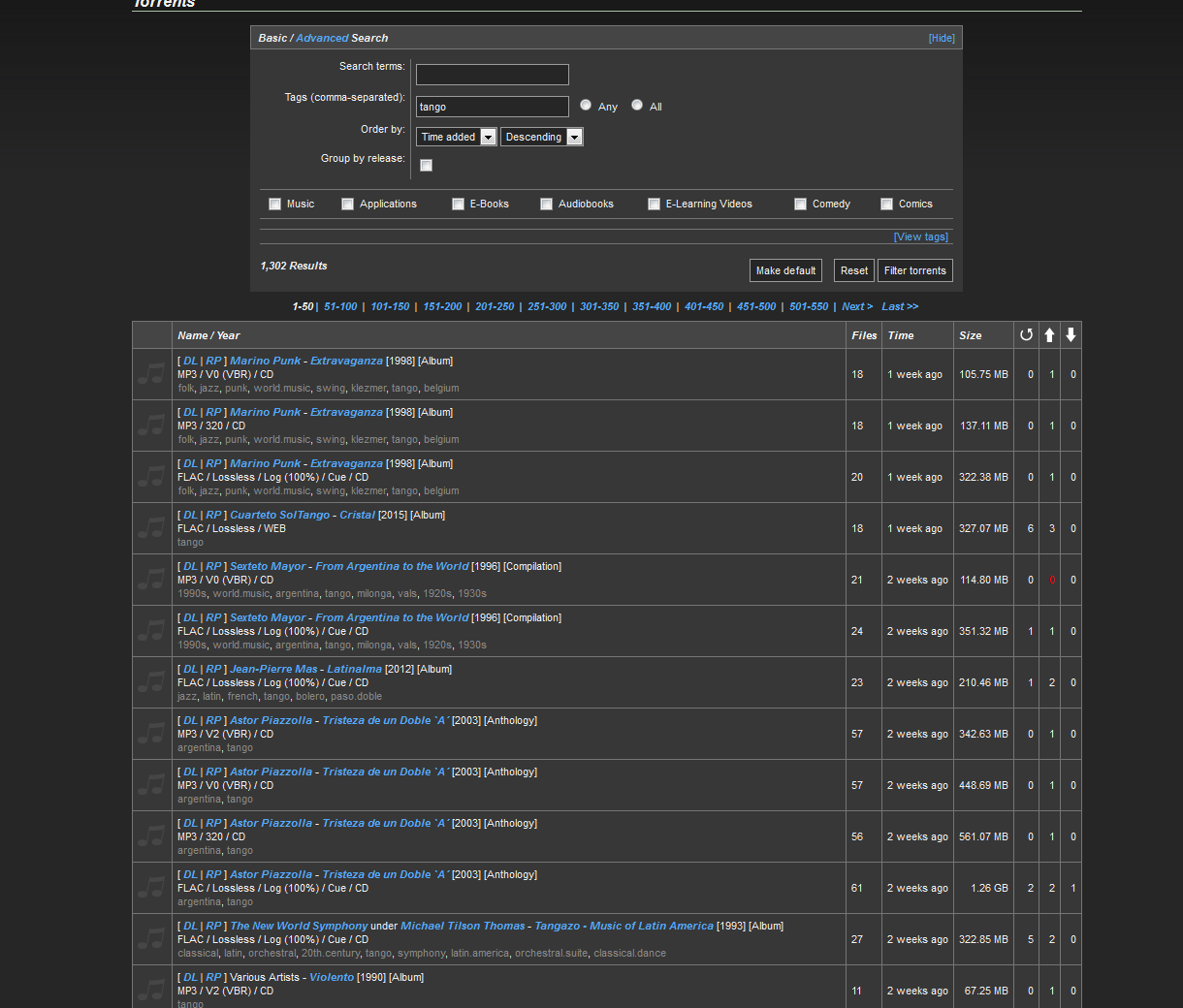Screen dimensions: 1183x1008
Task: Go to results page 501-550
Action: pos(809,306)
